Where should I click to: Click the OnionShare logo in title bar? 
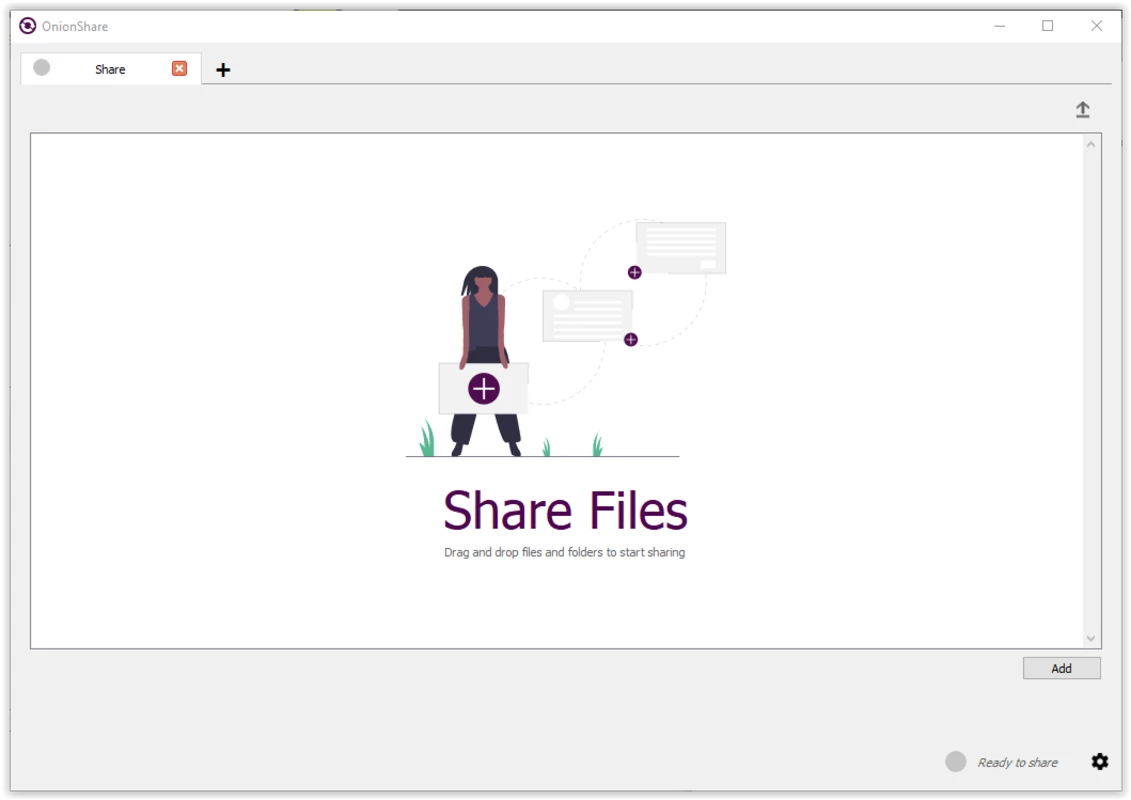click(x=27, y=26)
